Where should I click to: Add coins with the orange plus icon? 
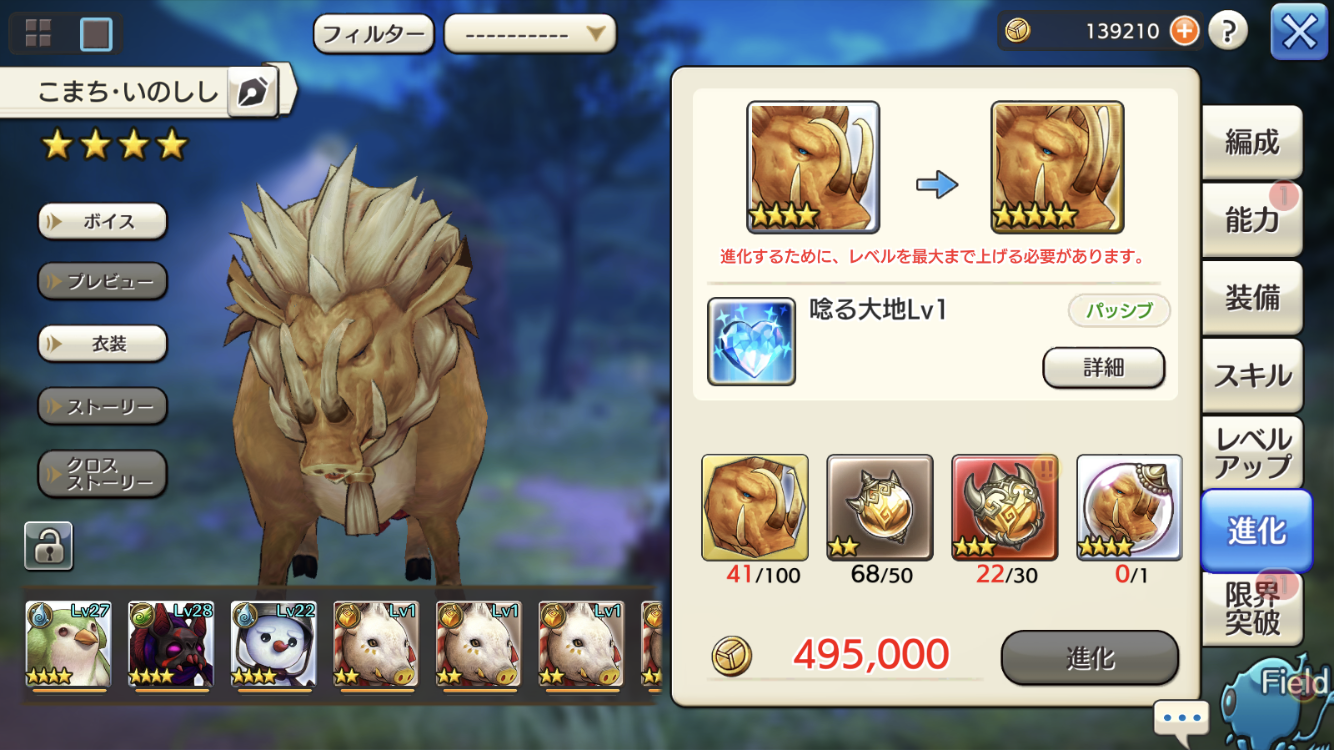(1184, 32)
